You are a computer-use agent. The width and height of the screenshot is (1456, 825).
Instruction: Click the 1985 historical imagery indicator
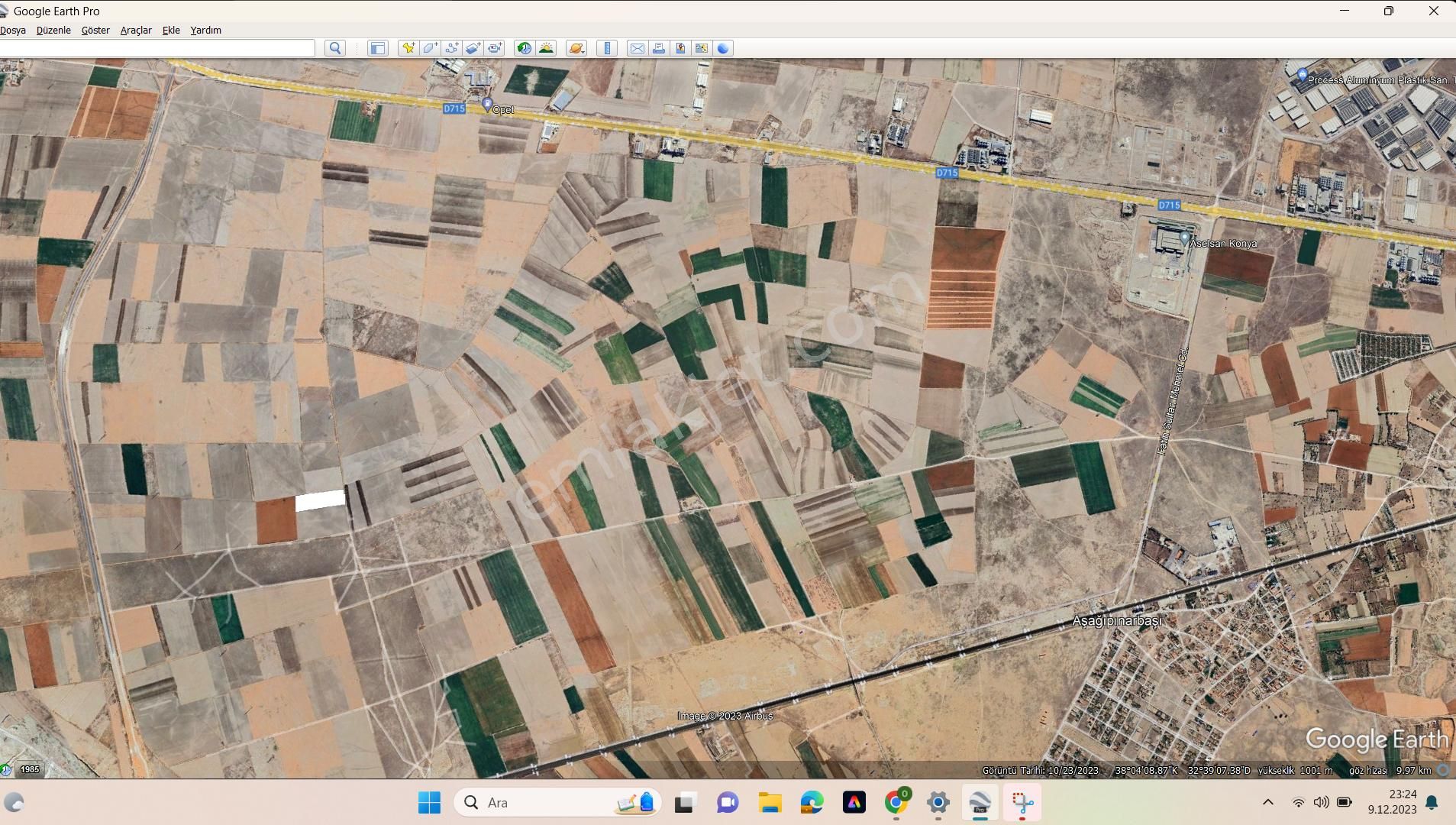29,769
